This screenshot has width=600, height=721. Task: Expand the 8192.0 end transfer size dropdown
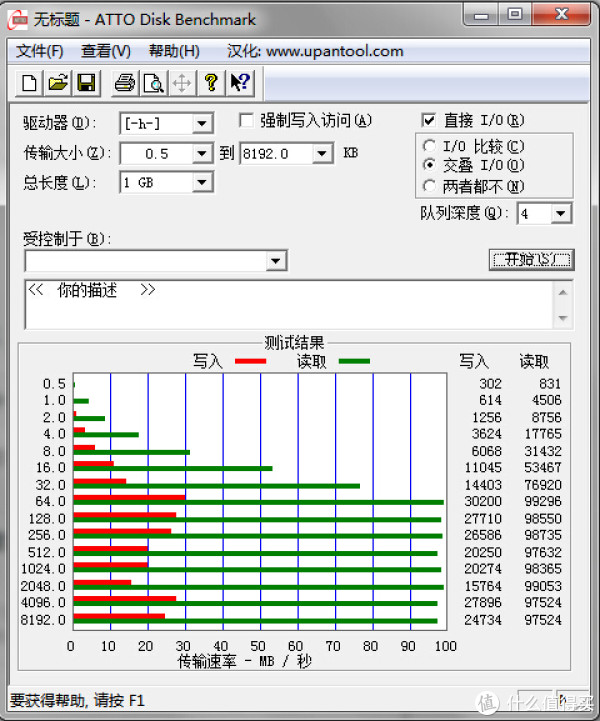coord(322,153)
